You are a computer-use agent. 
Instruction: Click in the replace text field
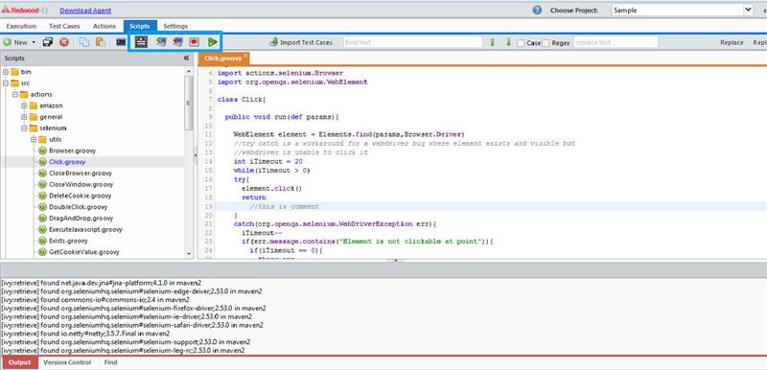point(615,43)
